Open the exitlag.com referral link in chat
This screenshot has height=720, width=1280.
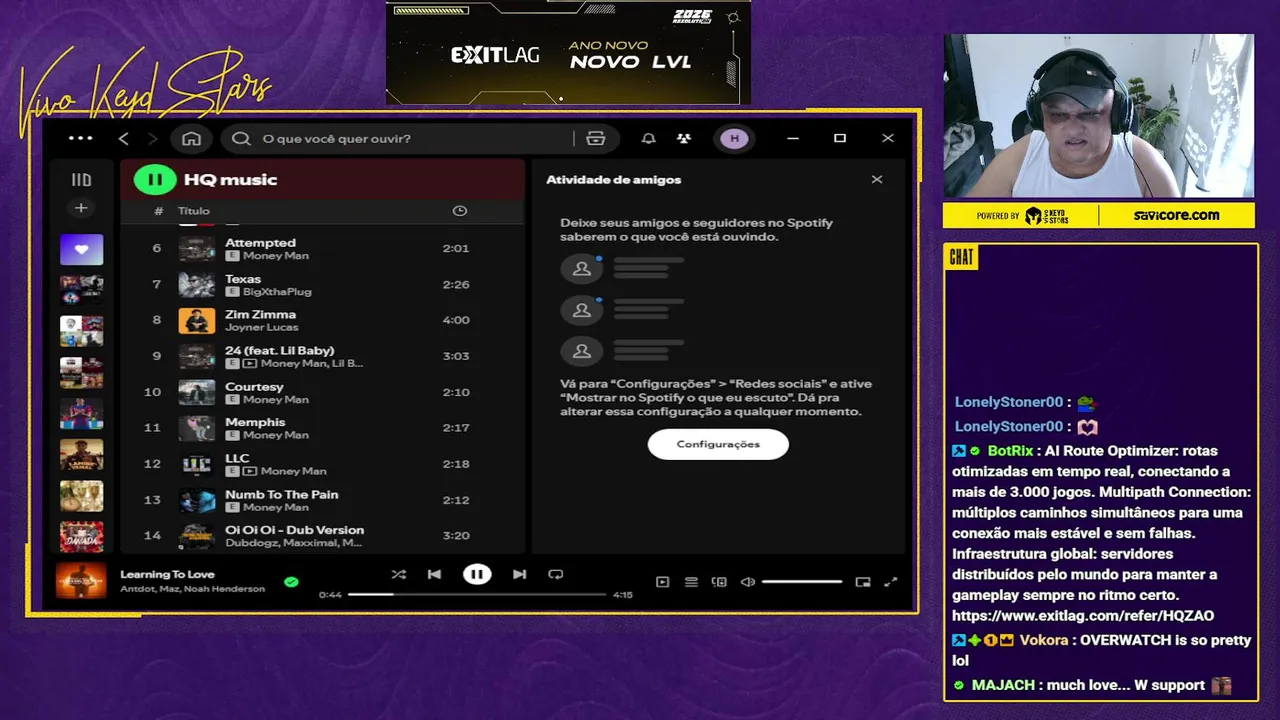1083,616
